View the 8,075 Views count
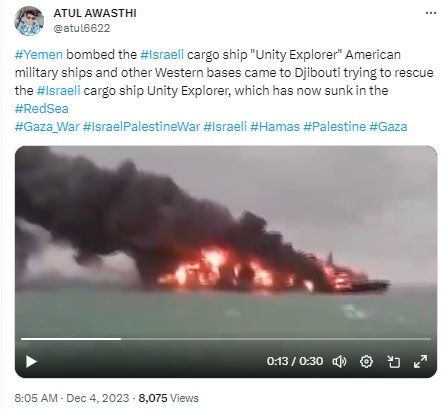 168,398
